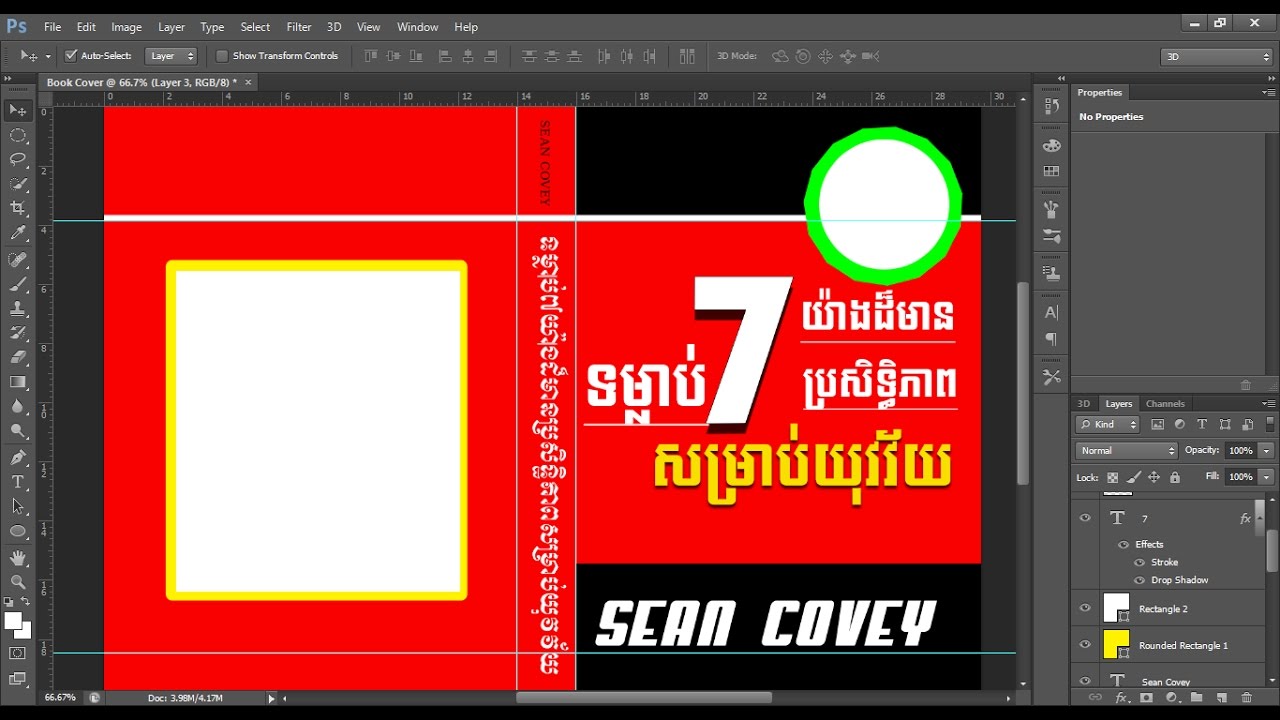Open the Layers panel flyout menu

tap(1268, 403)
